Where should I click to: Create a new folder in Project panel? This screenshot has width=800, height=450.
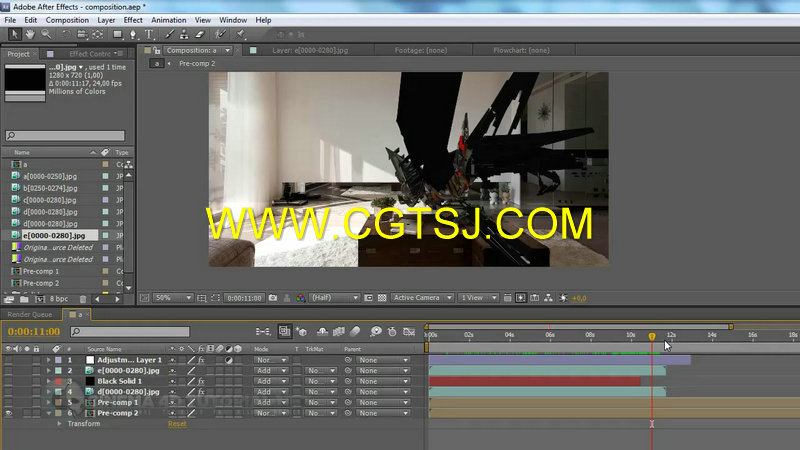(x=24, y=299)
